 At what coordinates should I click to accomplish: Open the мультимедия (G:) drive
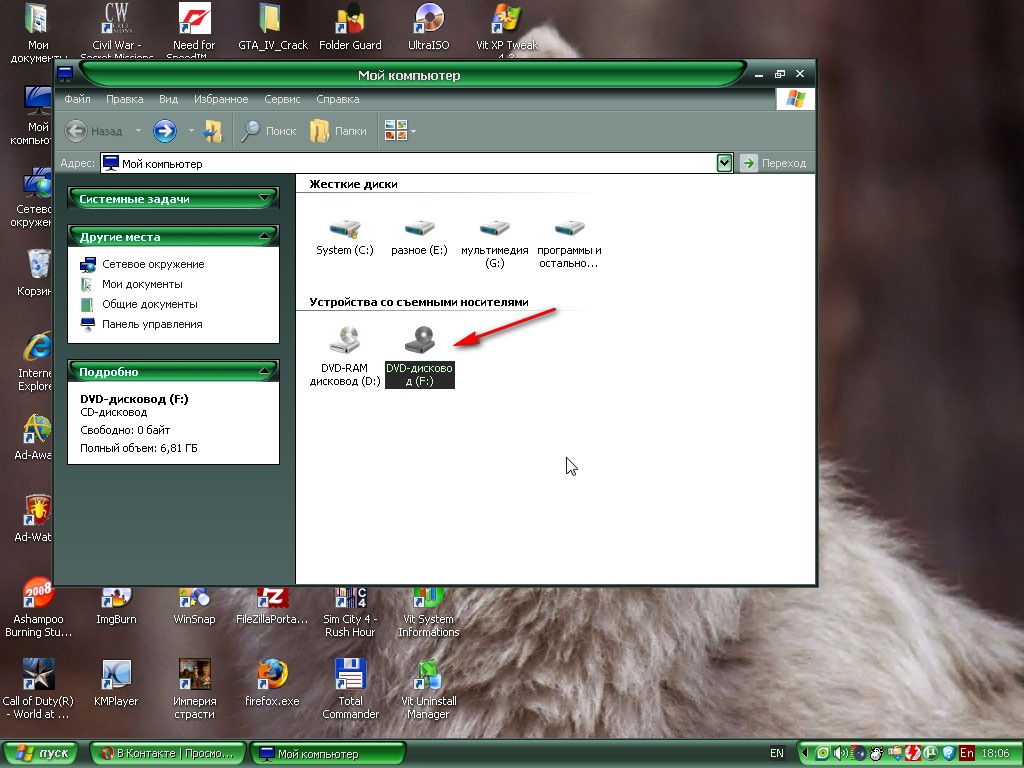(494, 244)
